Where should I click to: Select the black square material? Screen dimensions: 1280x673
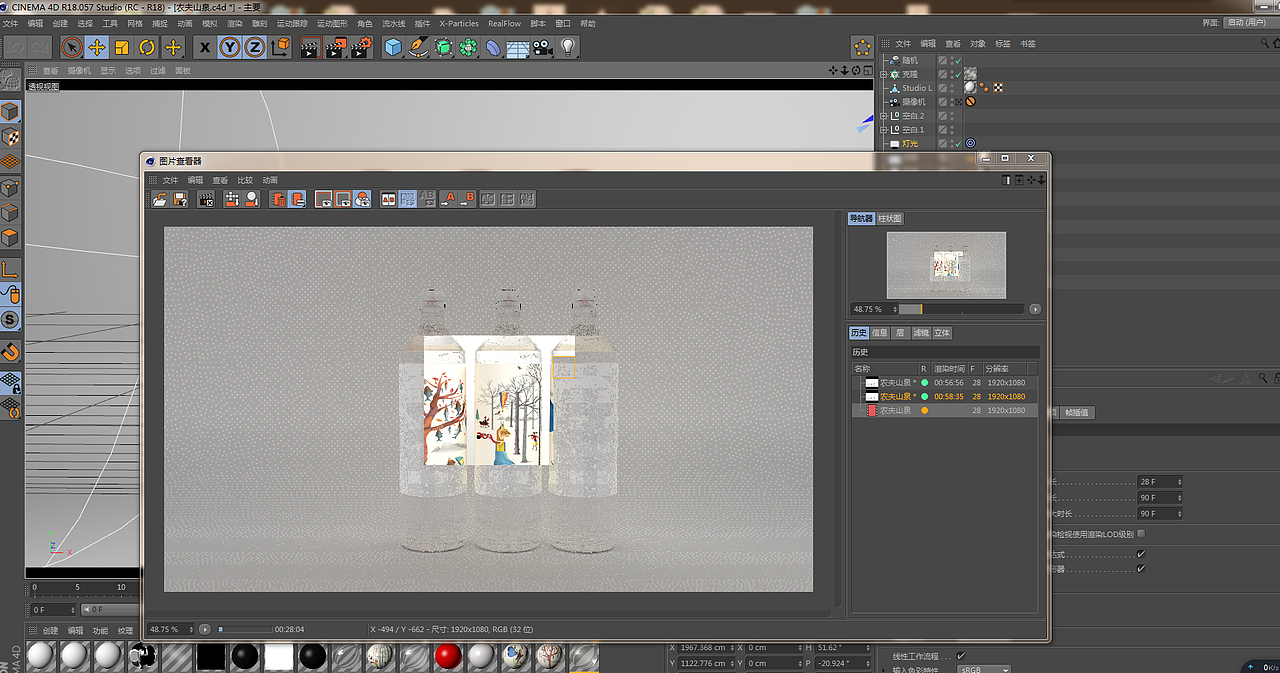click(211, 657)
